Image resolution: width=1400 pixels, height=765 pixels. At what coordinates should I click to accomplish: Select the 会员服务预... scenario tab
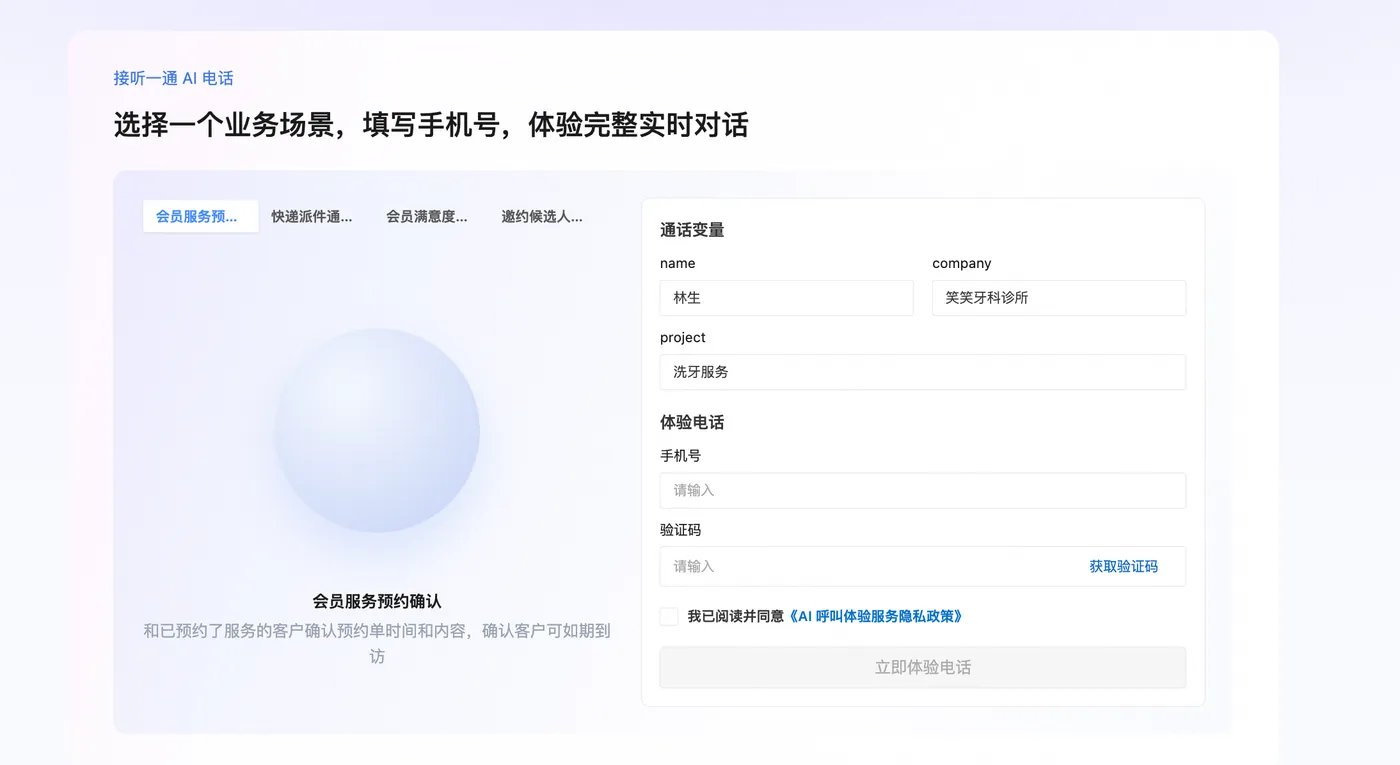200,216
